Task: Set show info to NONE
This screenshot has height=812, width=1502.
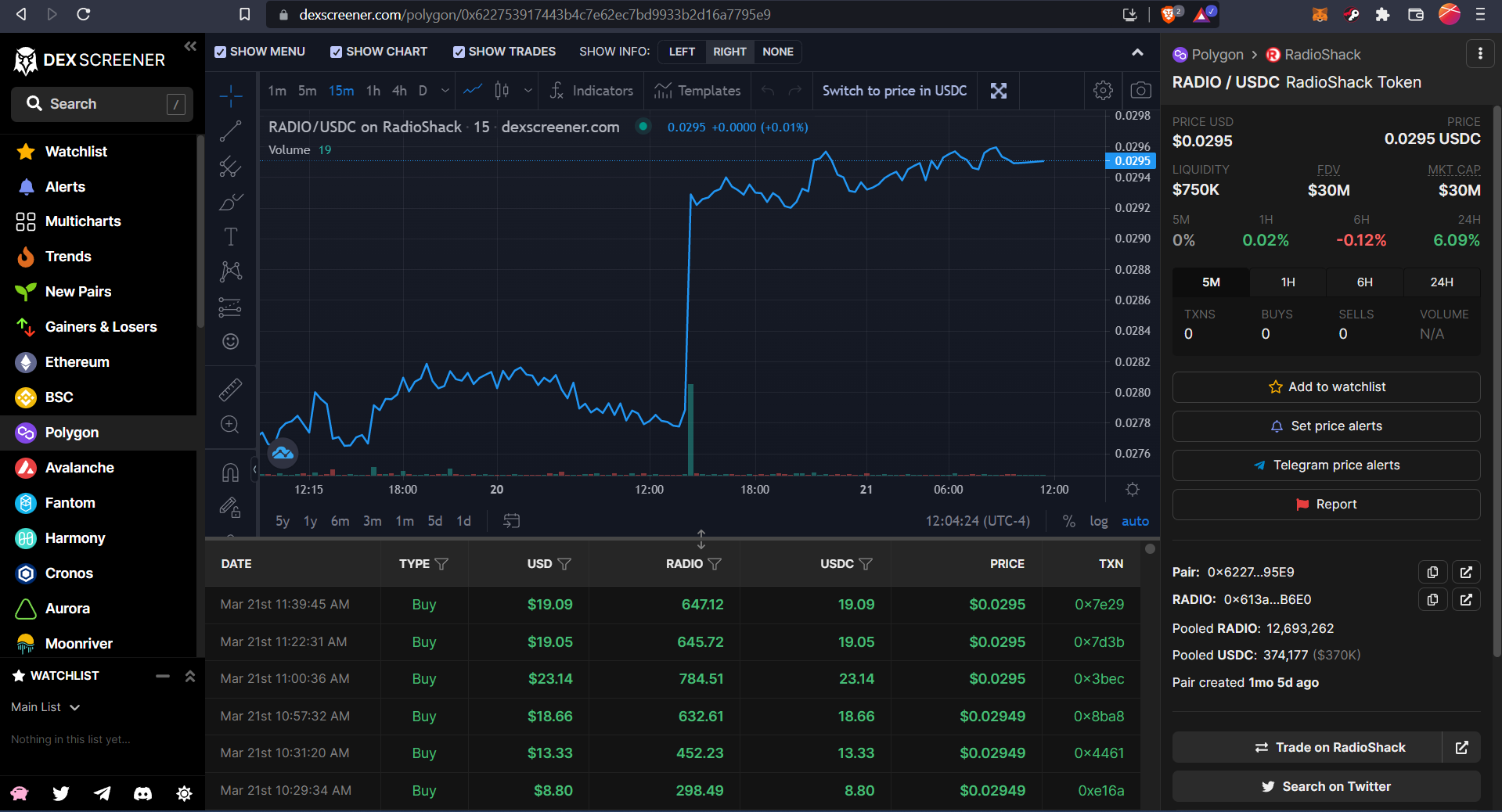Action: [778, 52]
